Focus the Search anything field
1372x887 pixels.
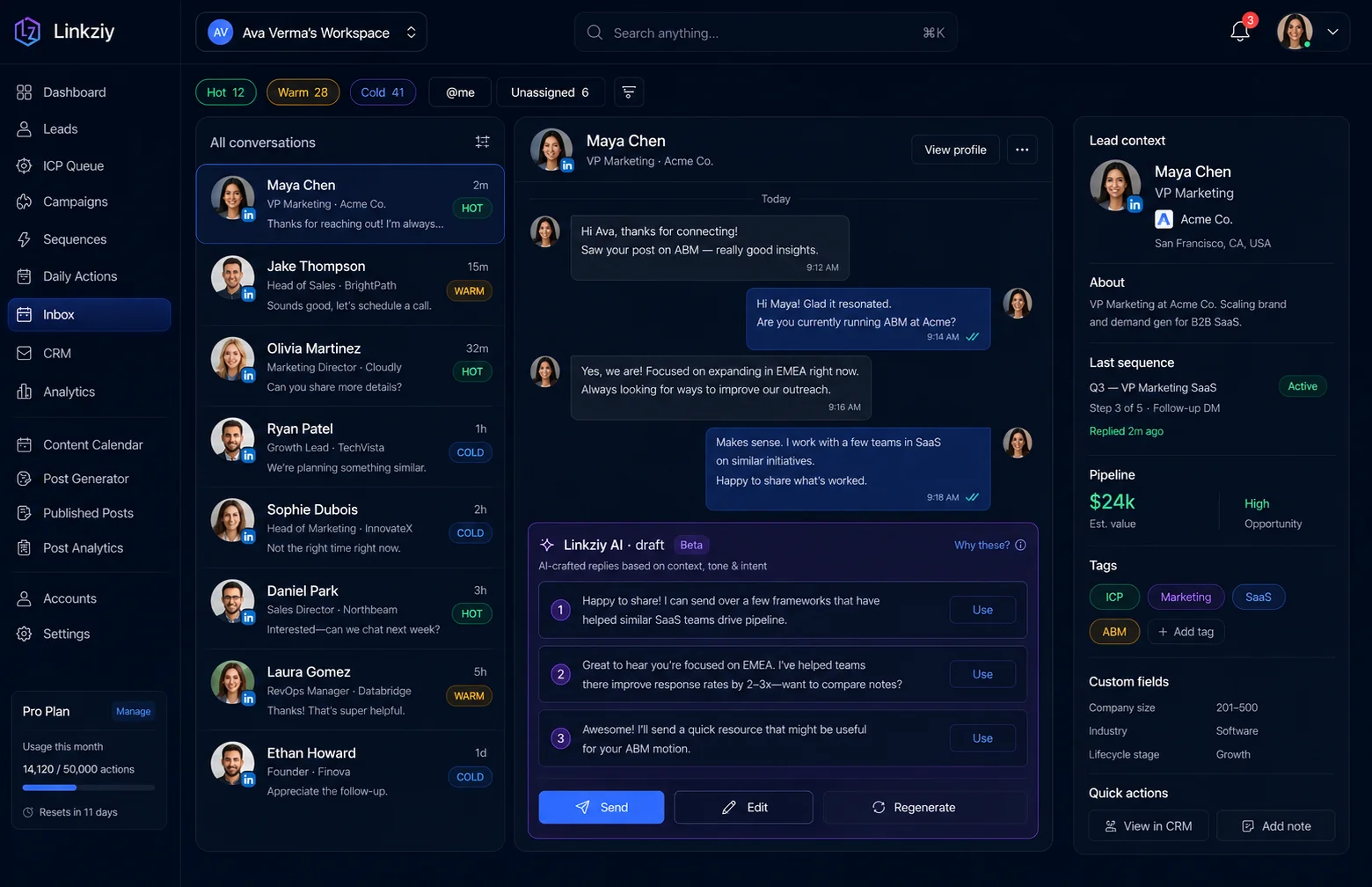point(765,33)
